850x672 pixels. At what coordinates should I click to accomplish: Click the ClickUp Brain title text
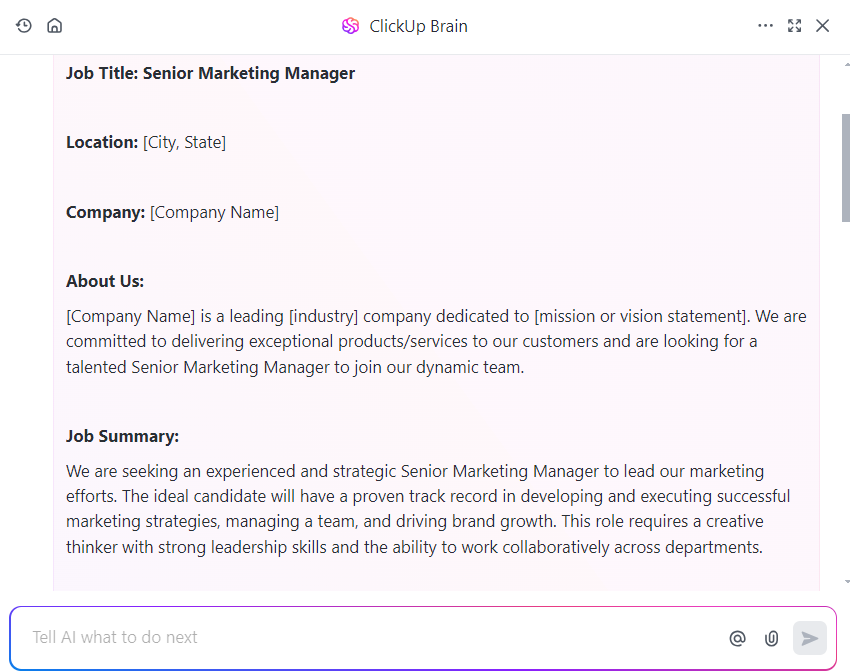(x=418, y=26)
